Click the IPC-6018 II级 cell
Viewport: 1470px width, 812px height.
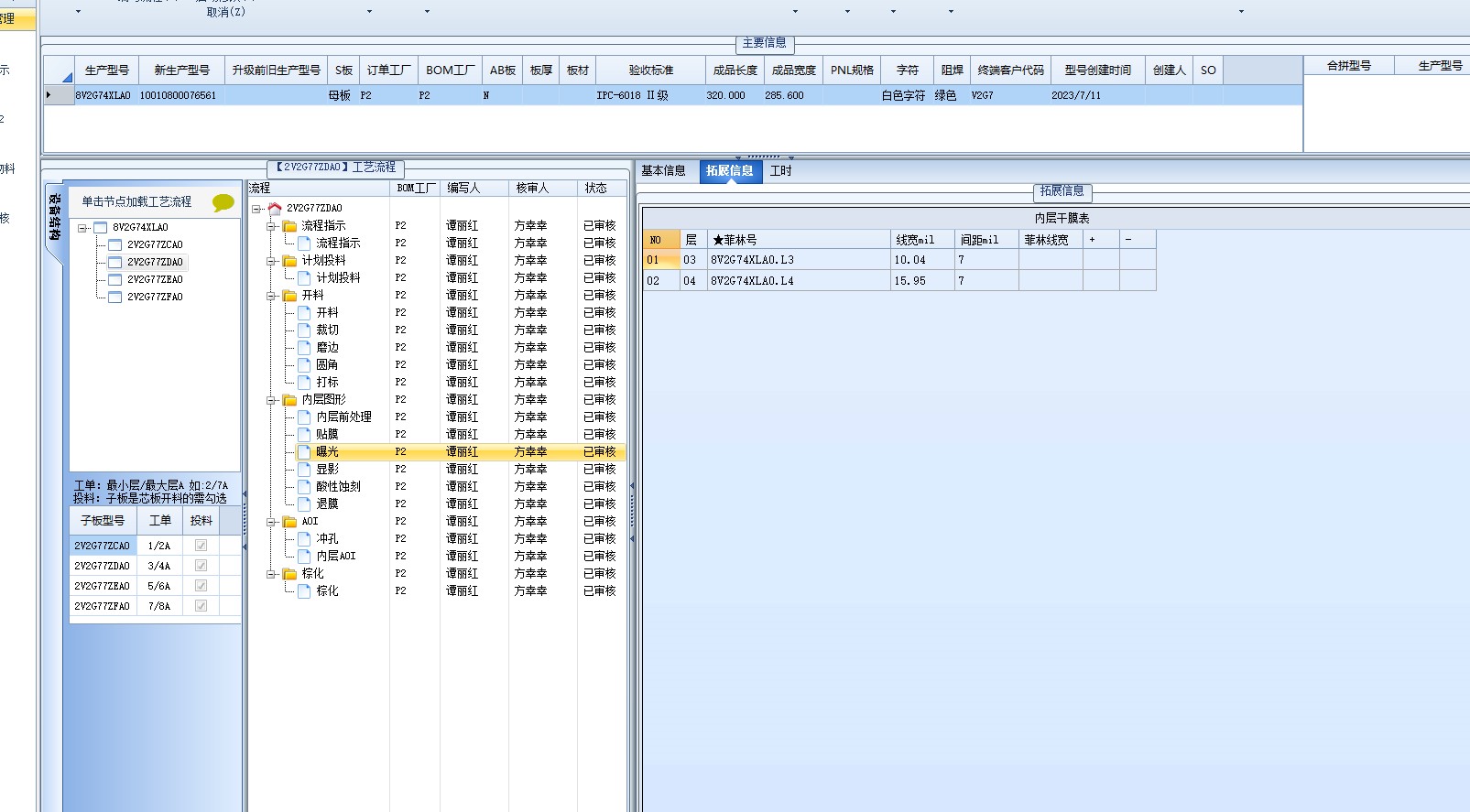pyautogui.click(x=650, y=95)
